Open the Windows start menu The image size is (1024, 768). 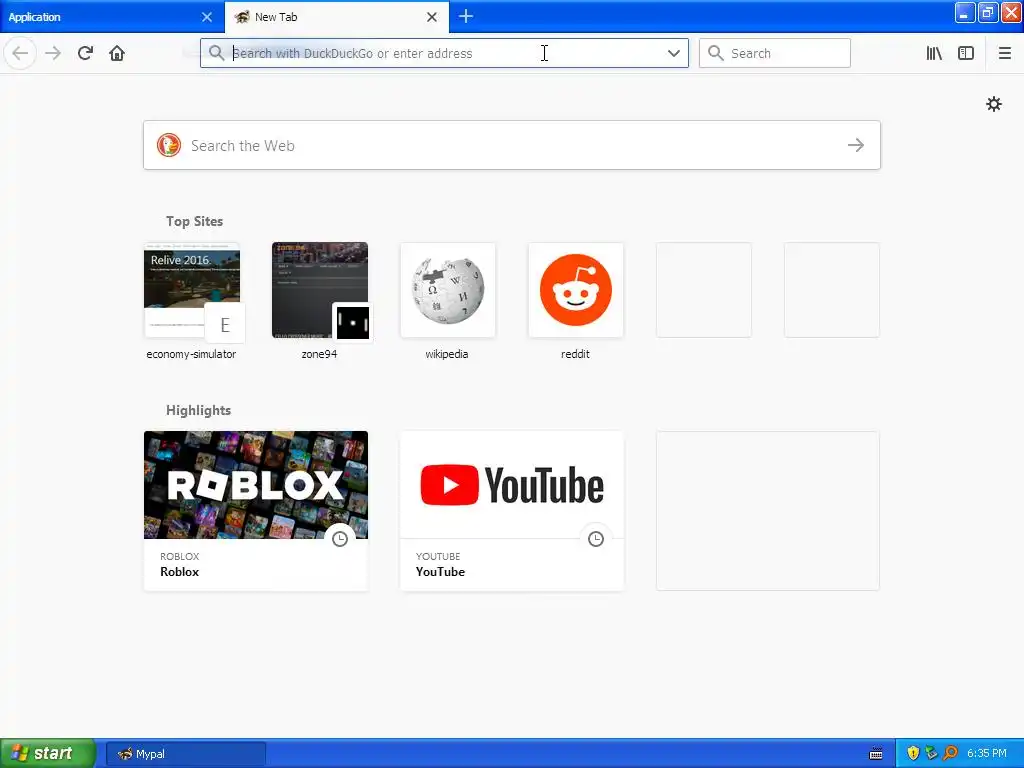click(x=48, y=754)
